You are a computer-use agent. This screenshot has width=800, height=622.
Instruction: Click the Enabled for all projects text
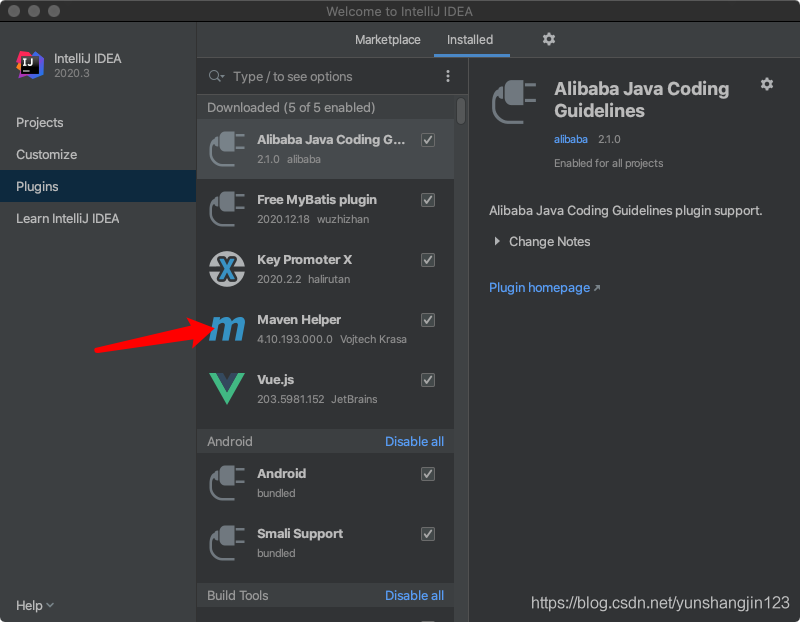click(x=608, y=163)
